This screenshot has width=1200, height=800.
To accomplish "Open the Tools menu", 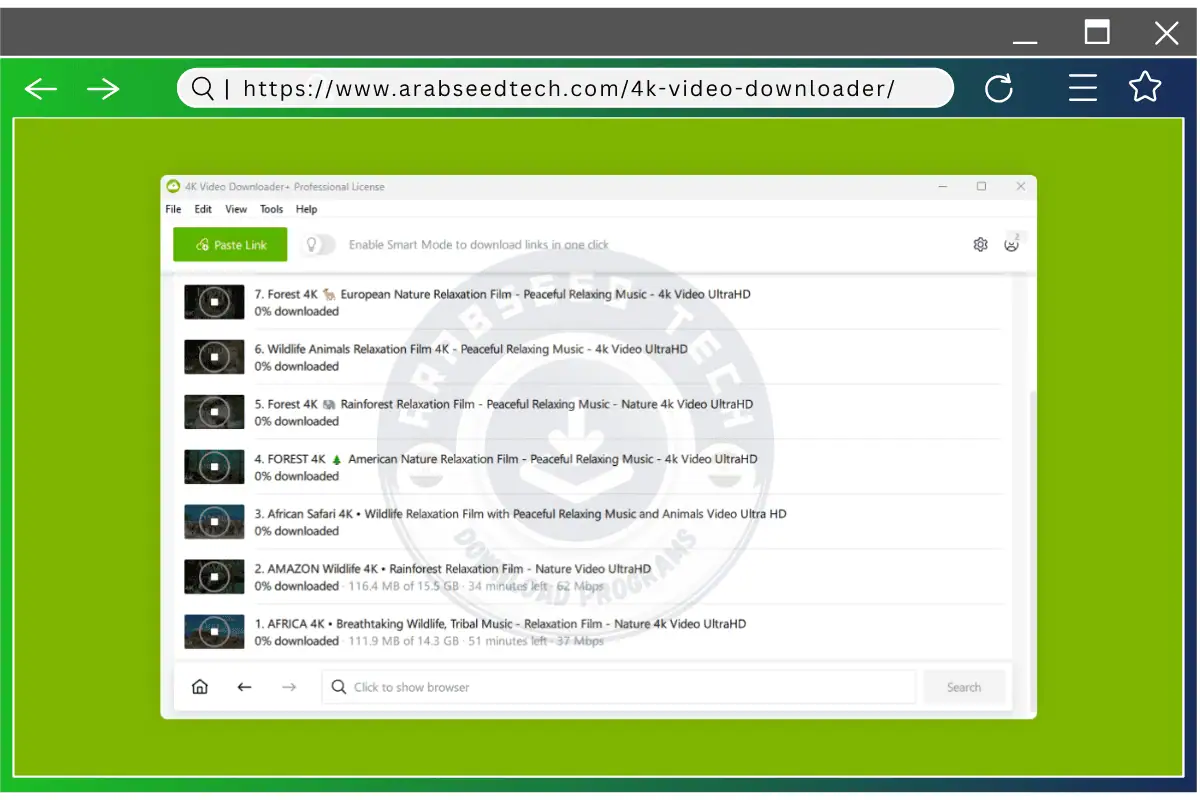I will 271,209.
